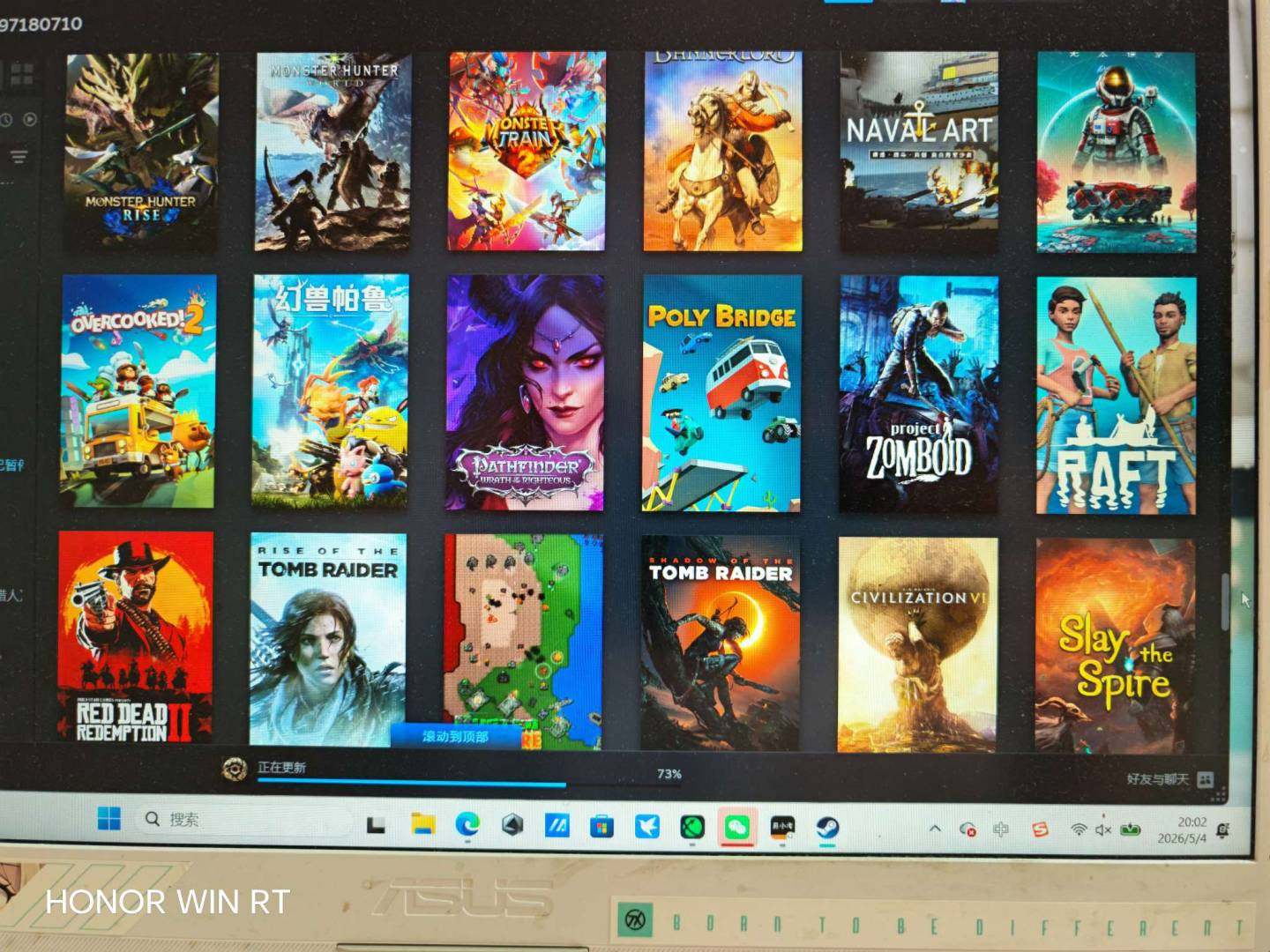The height and width of the screenshot is (952, 1270).
Task: Open the sidebar filter options icon
Action: point(19,158)
